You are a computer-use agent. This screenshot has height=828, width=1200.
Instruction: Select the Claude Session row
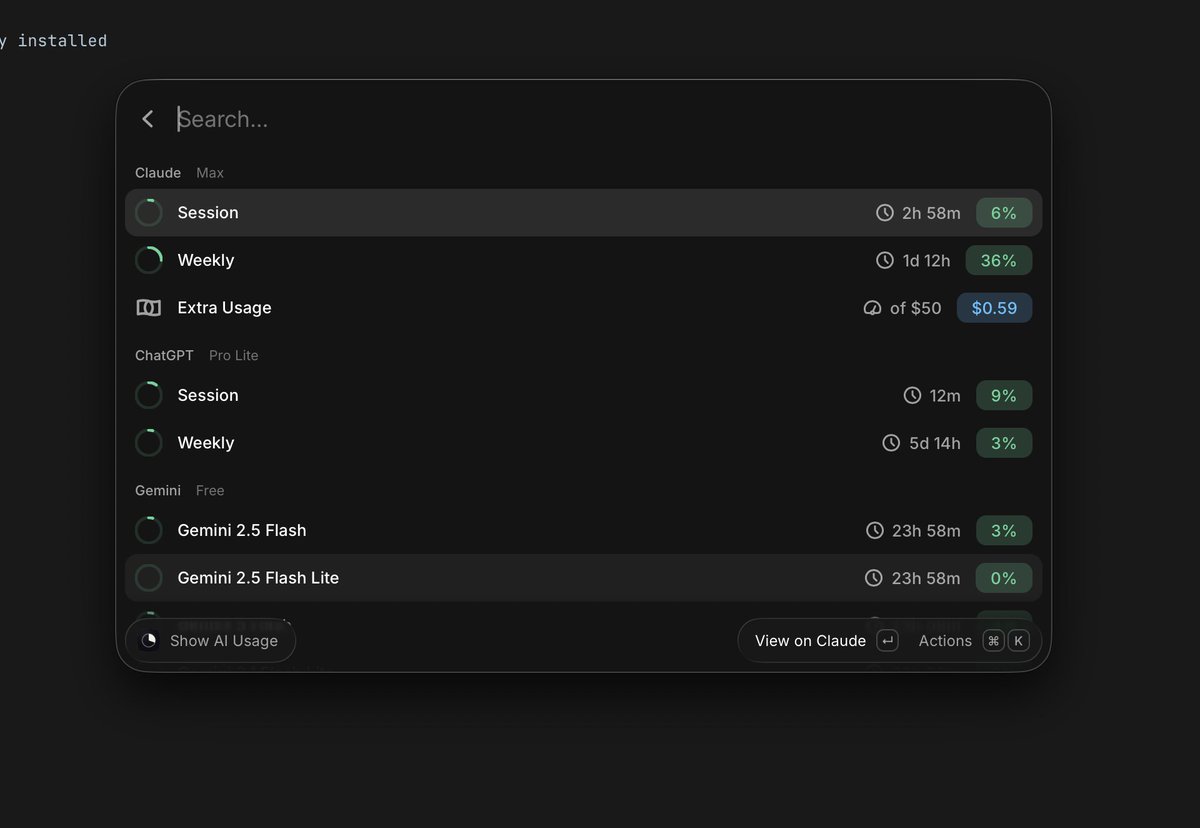pyautogui.click(x=584, y=213)
